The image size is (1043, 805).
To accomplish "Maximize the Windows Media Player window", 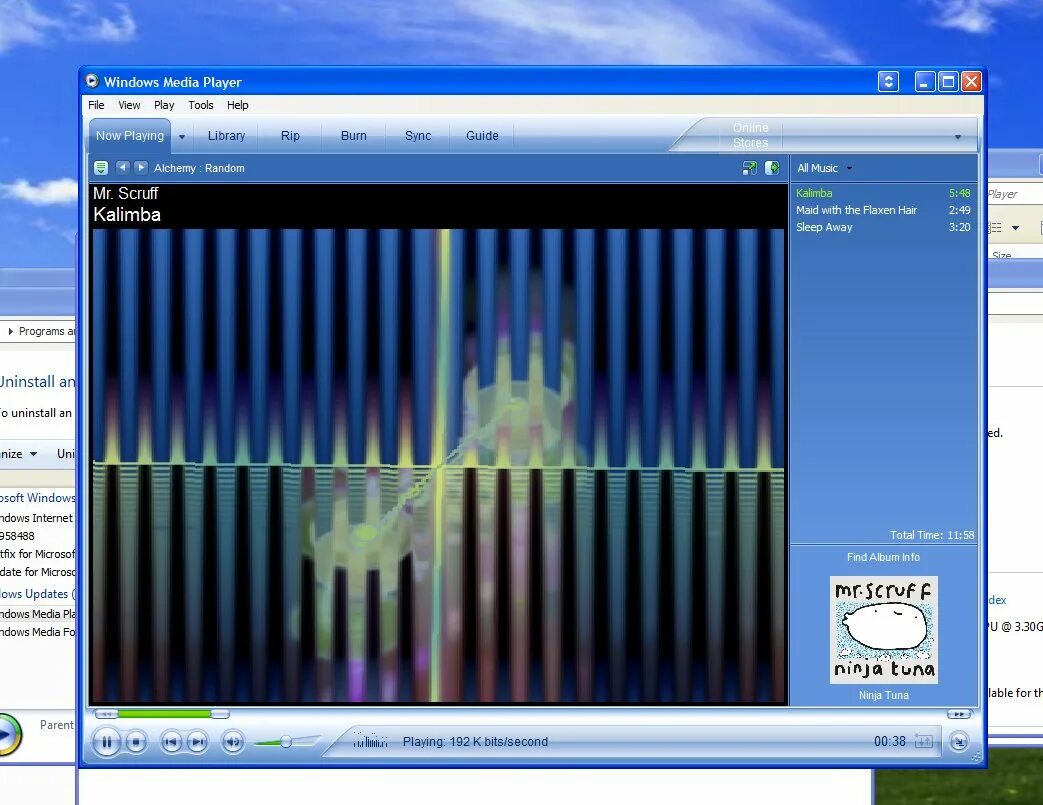I will coord(948,82).
